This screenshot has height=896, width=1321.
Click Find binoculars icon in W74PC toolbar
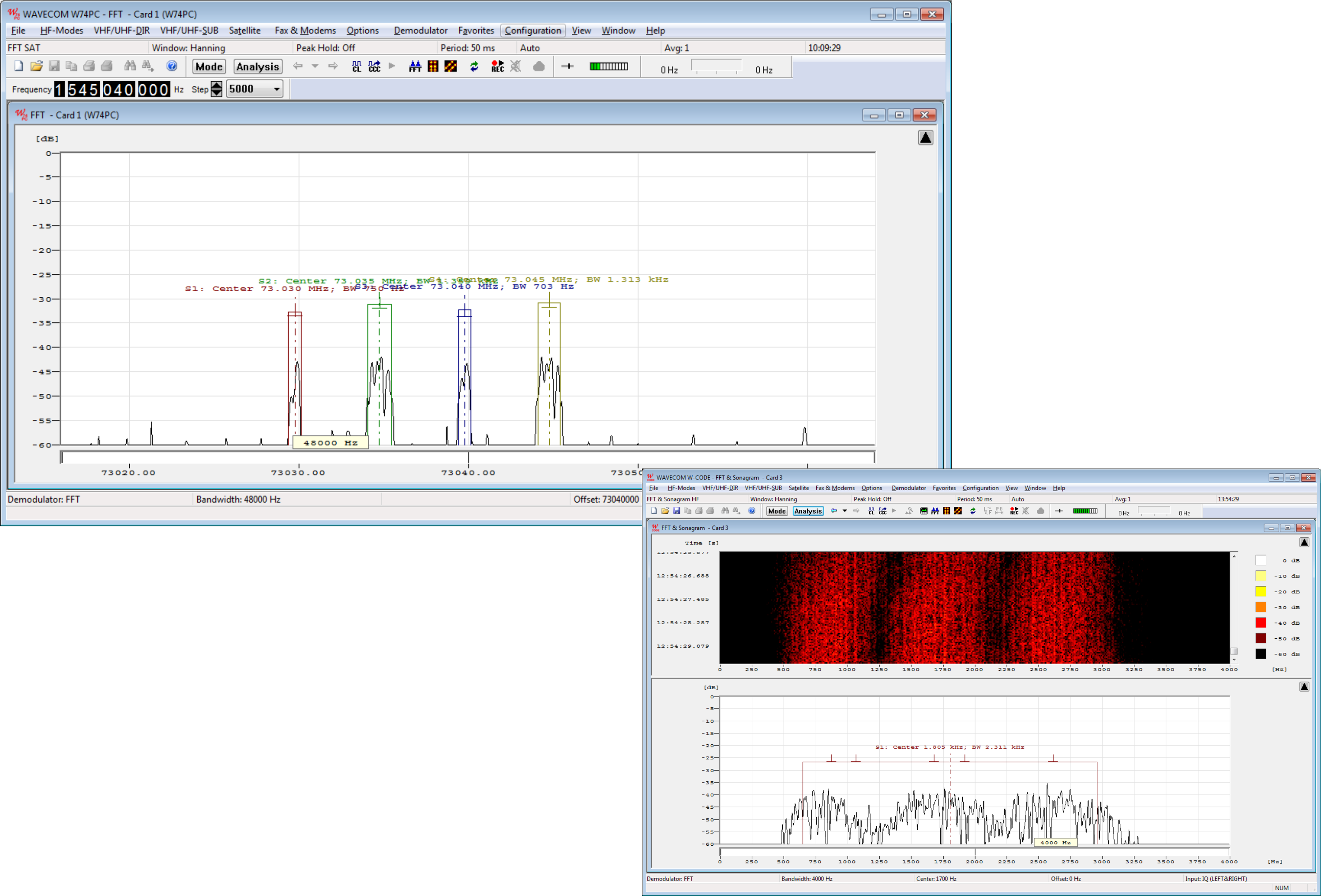click(130, 66)
